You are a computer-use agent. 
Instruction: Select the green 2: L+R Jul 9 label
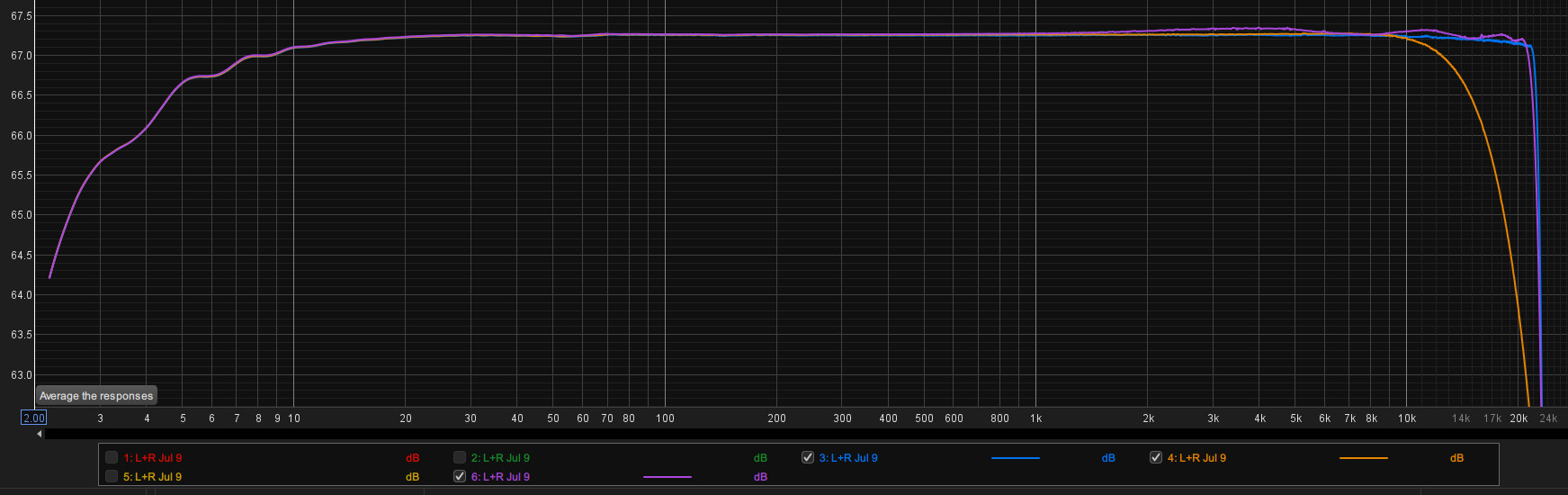500,458
